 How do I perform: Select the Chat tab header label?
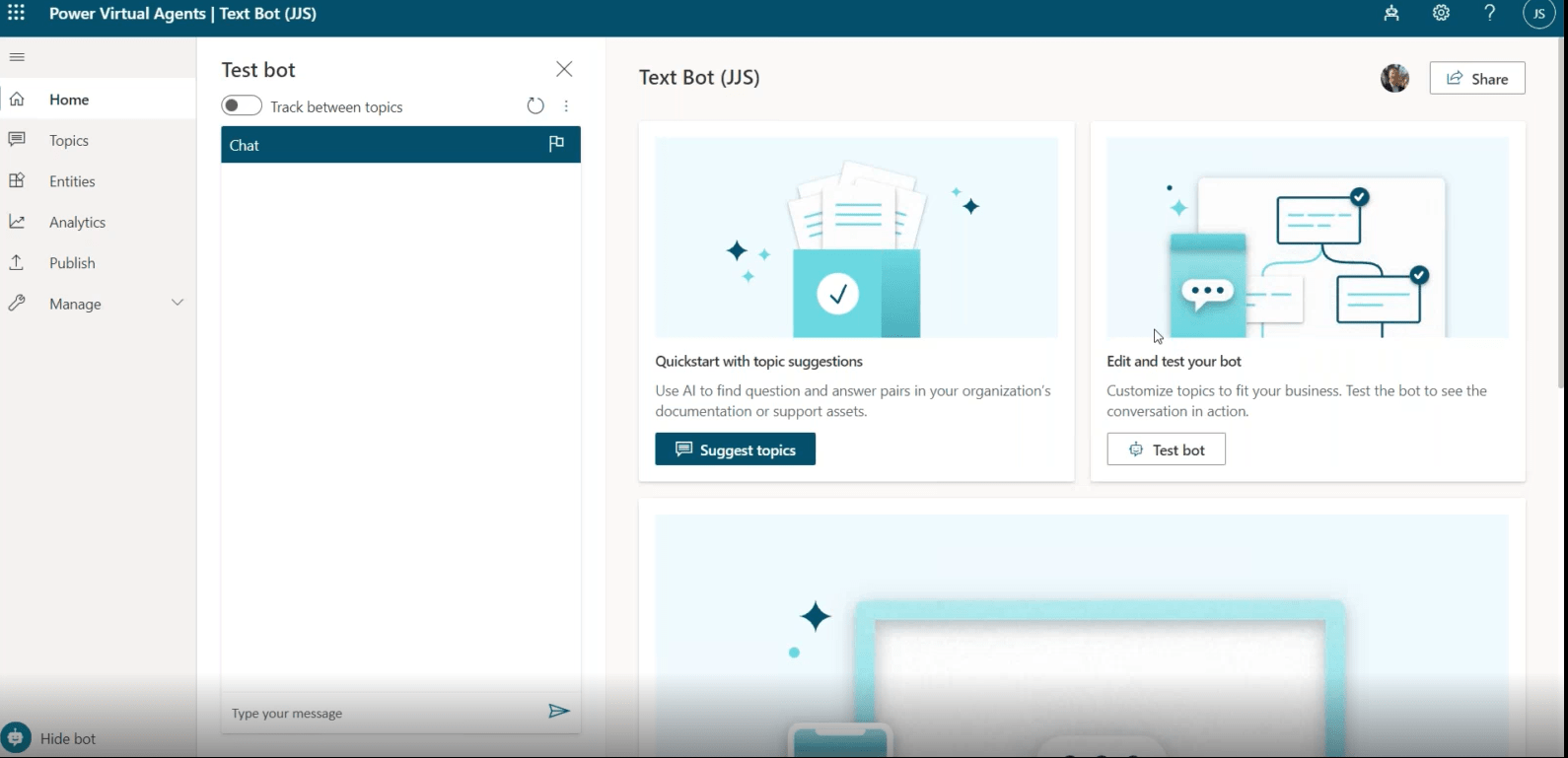[x=245, y=145]
